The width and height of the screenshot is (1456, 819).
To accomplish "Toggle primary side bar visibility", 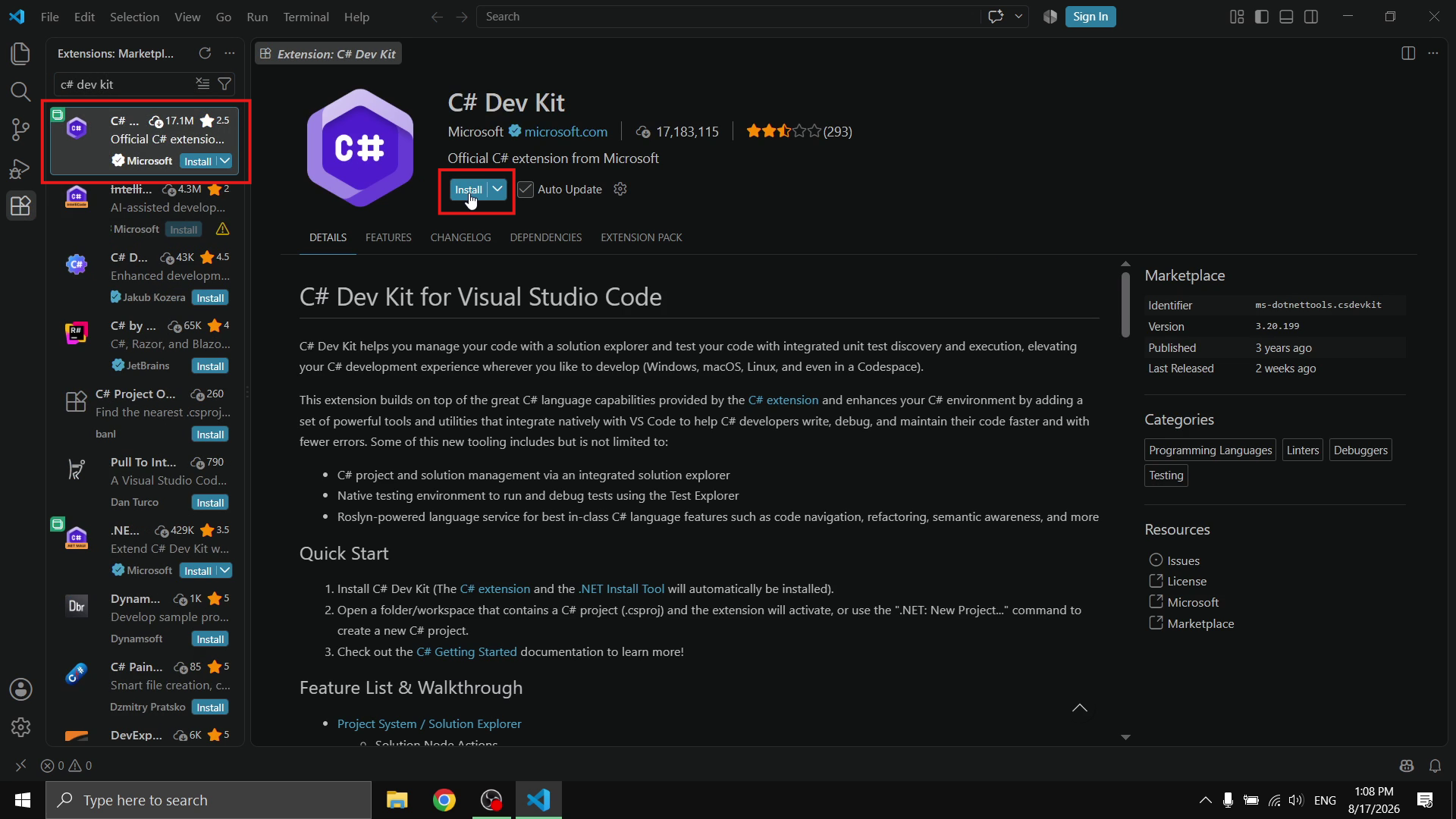I will point(1262,17).
